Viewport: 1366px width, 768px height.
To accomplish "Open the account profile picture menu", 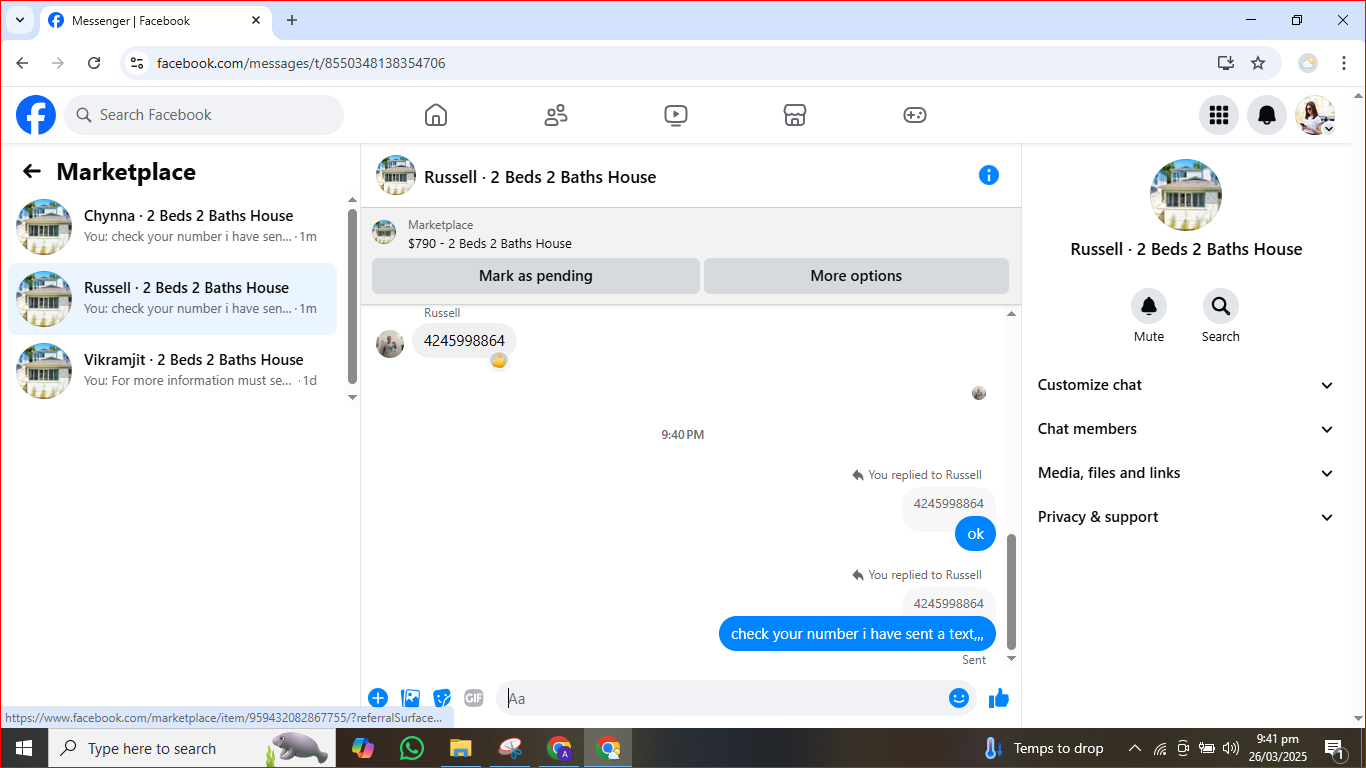I will click(1315, 115).
